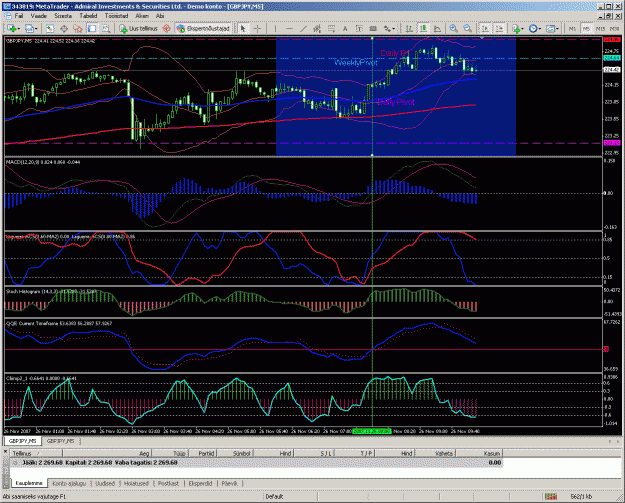The width and height of the screenshot is (625, 503).
Task: Click the 'Uus tellimus' new order button
Action: pos(138,29)
